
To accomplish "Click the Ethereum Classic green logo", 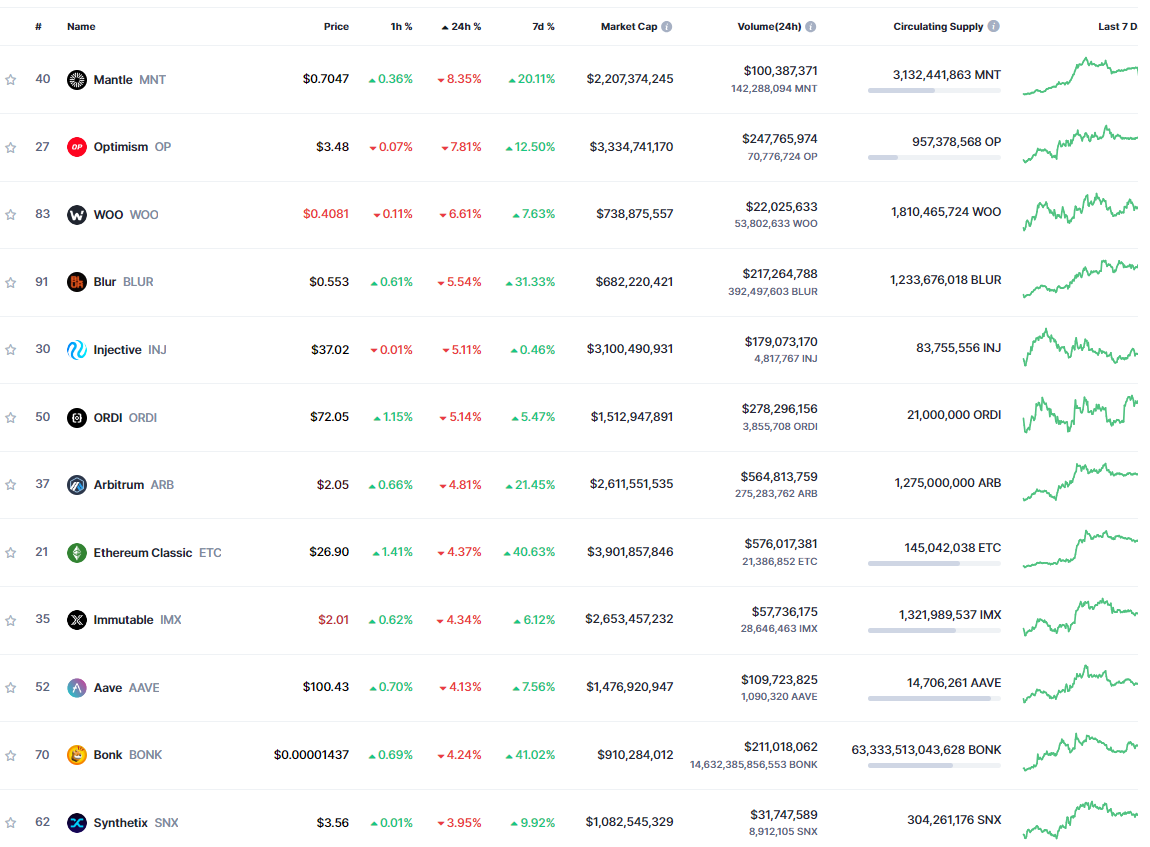I will click(x=76, y=552).
